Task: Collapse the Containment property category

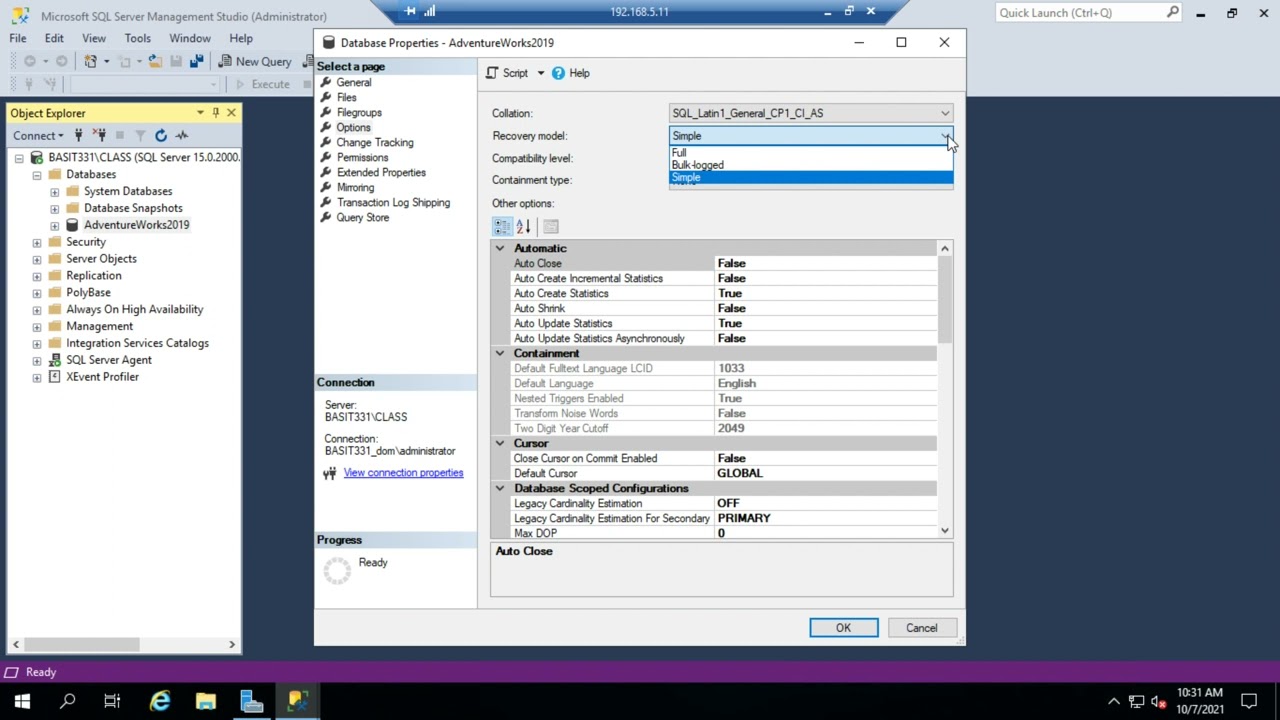Action: pos(499,353)
